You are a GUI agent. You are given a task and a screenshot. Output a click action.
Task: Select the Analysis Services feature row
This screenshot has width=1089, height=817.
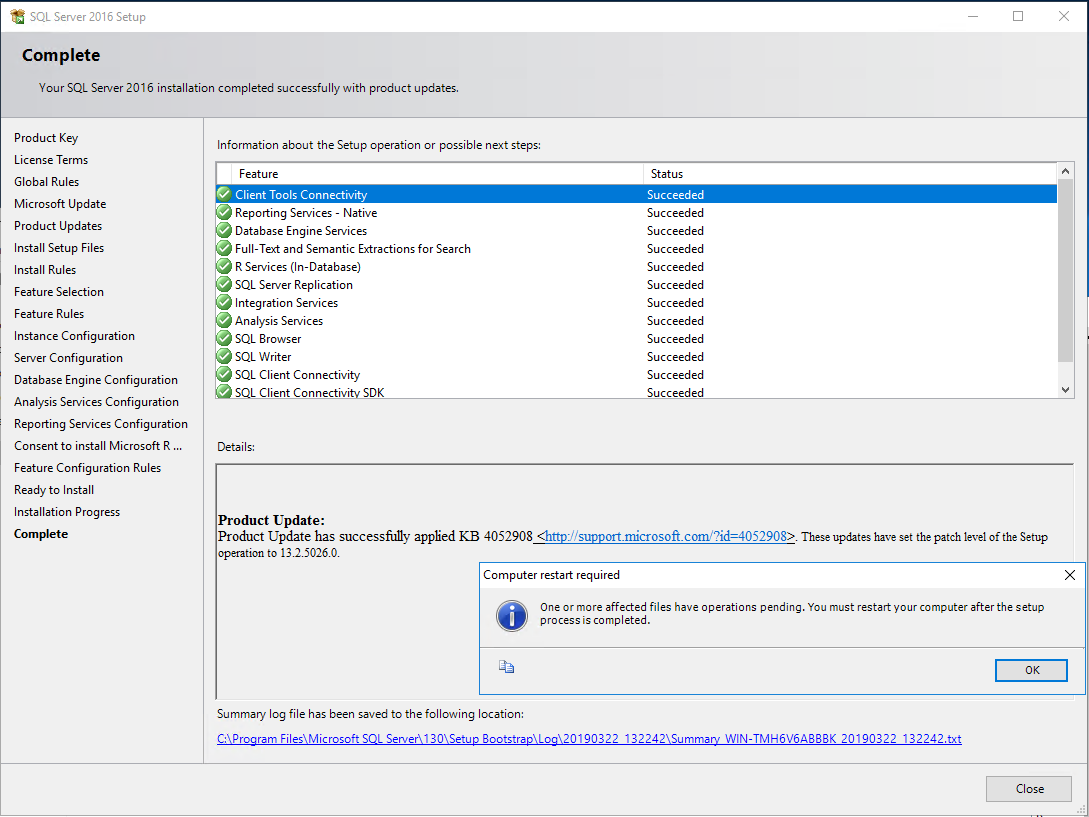coord(636,321)
